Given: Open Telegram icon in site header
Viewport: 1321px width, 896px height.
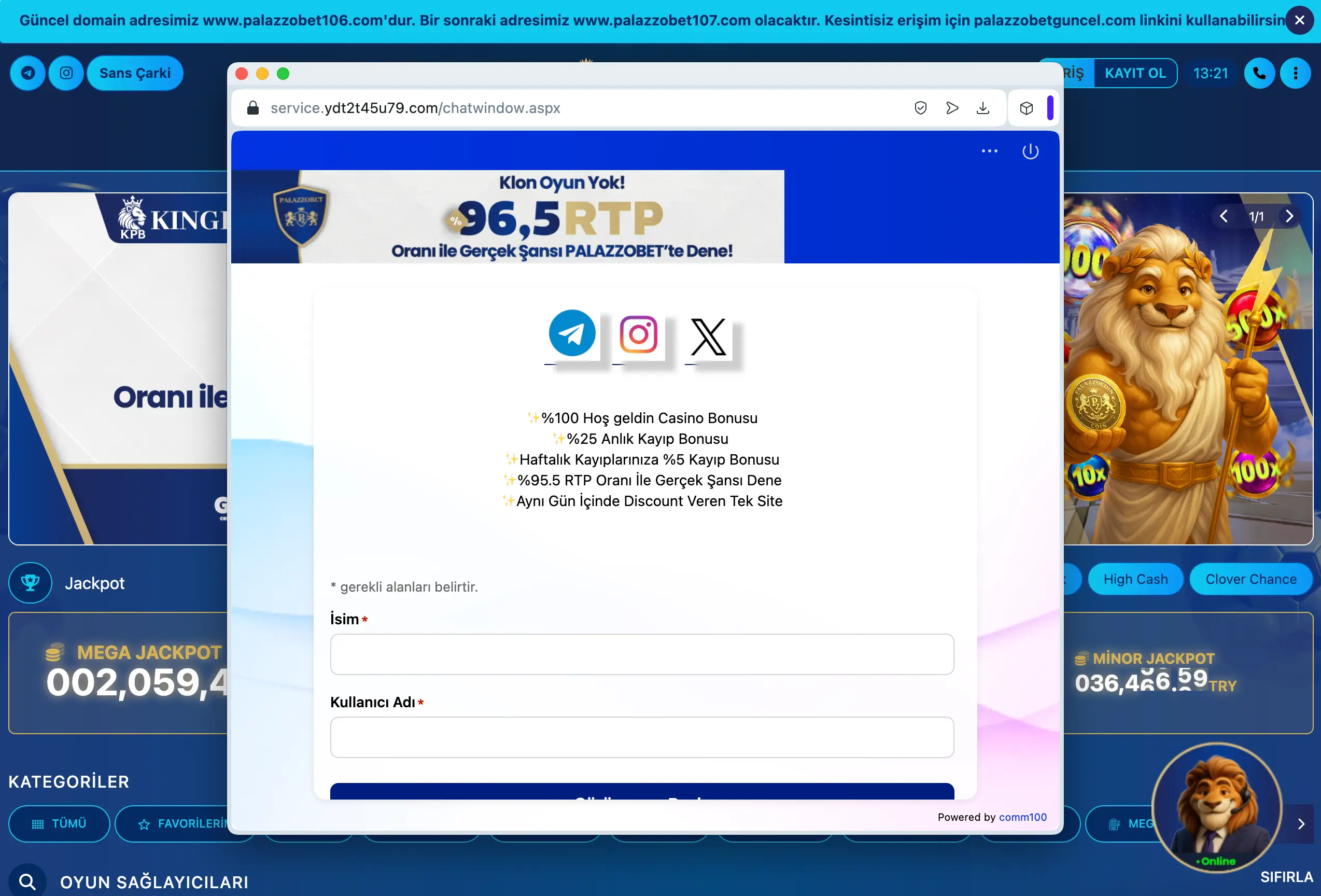Looking at the screenshot, I should (x=27, y=73).
